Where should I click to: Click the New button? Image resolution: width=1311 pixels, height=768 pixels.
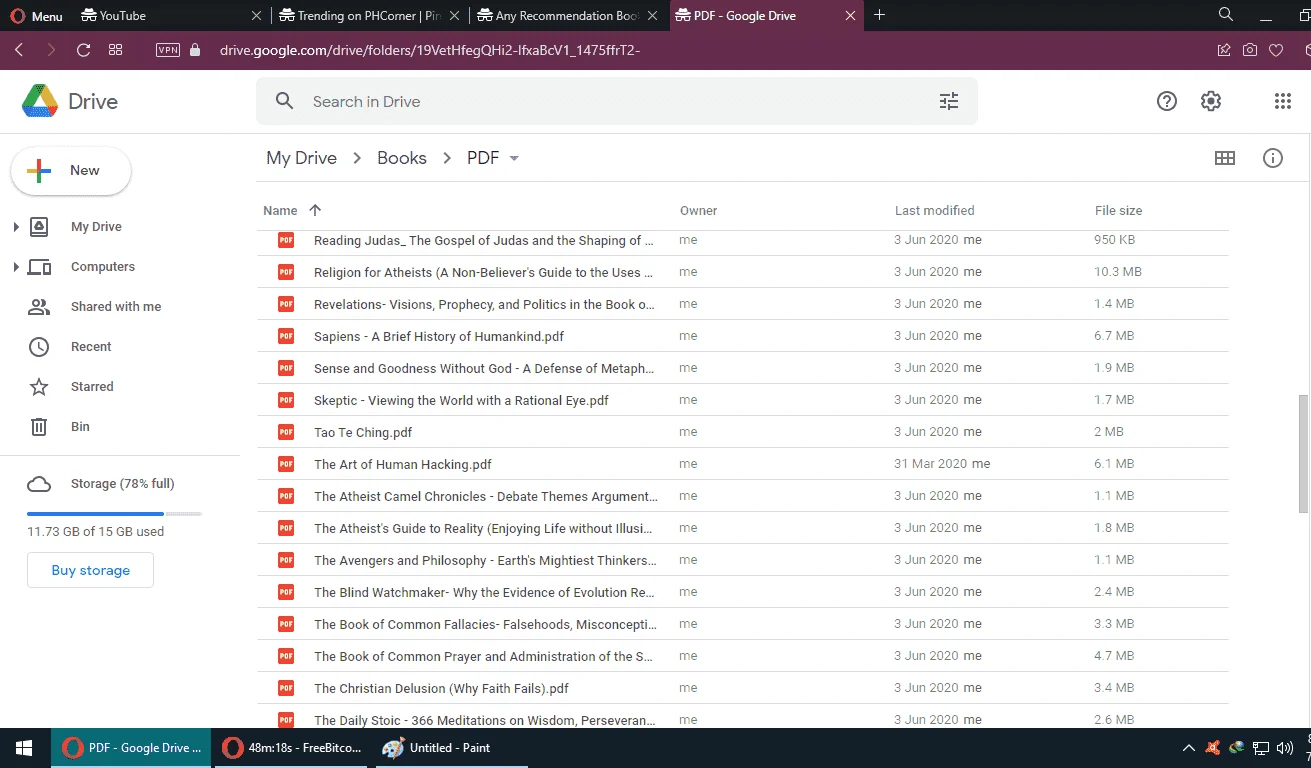71,171
